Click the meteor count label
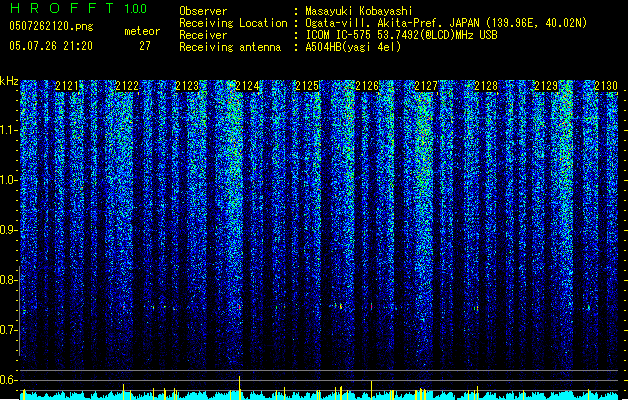The image size is (629, 400). click(x=142, y=31)
